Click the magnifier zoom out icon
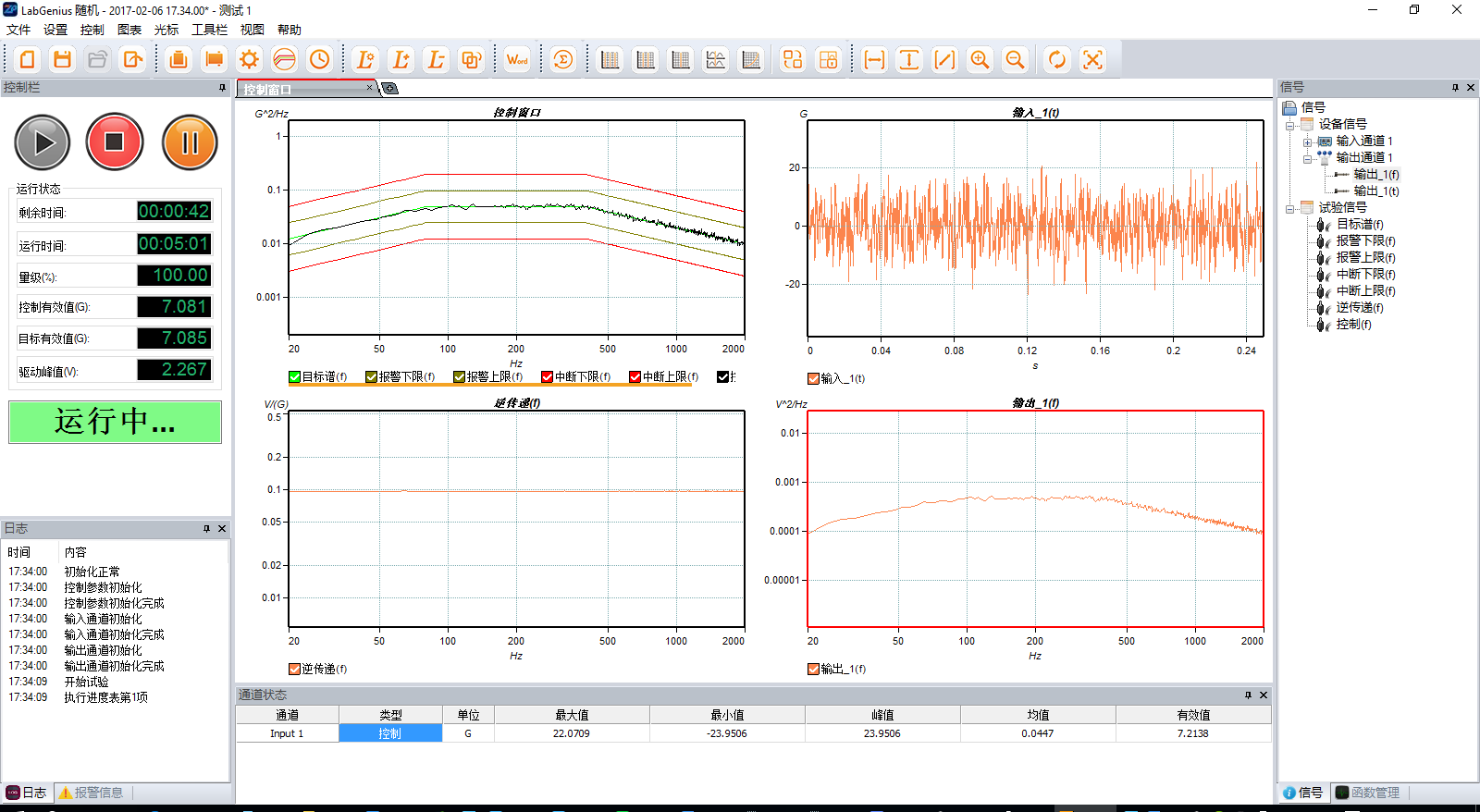Screen dimensions: 1480x812 click(1015, 60)
